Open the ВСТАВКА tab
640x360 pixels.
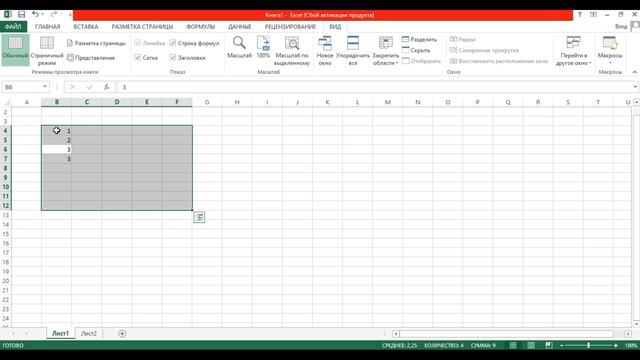(x=86, y=27)
